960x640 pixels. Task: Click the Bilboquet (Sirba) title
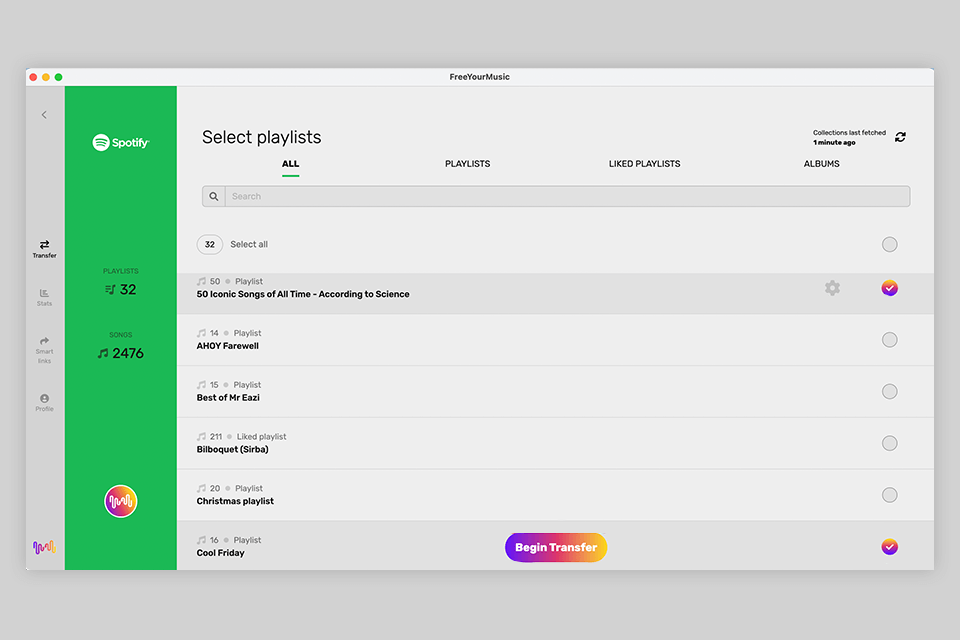point(232,450)
